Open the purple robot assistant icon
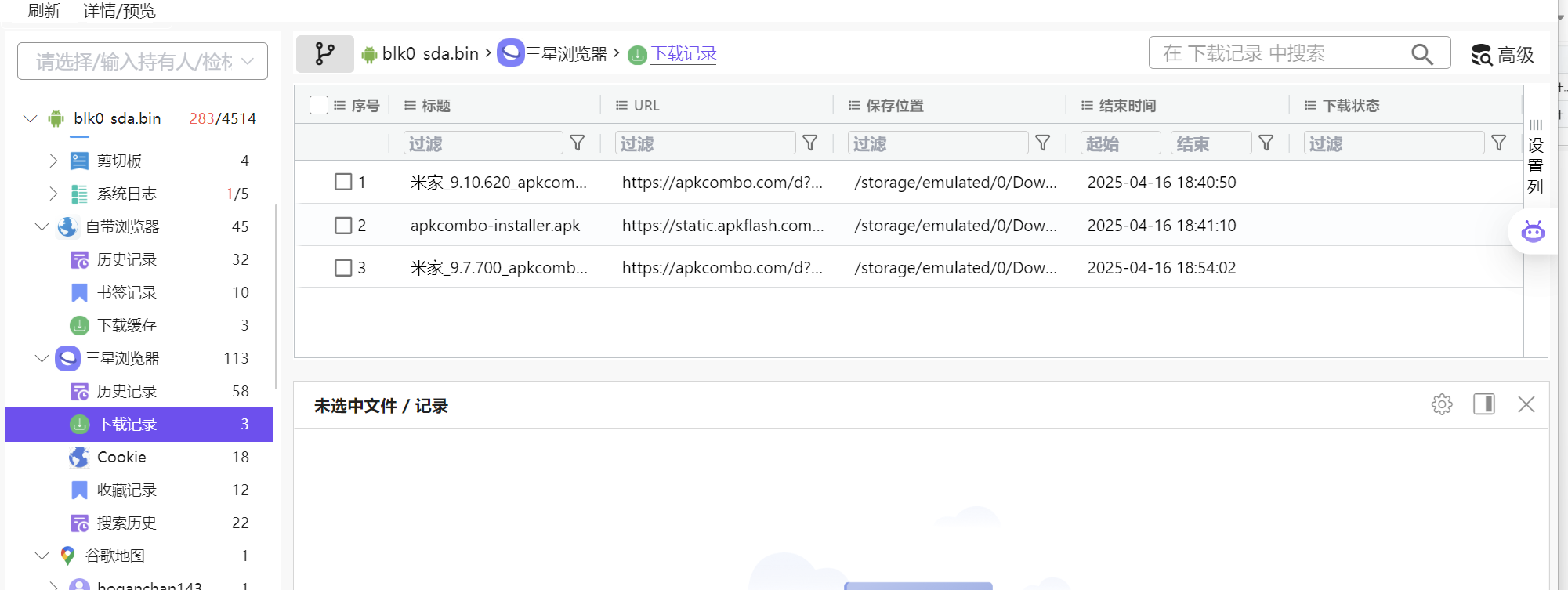 [1533, 231]
